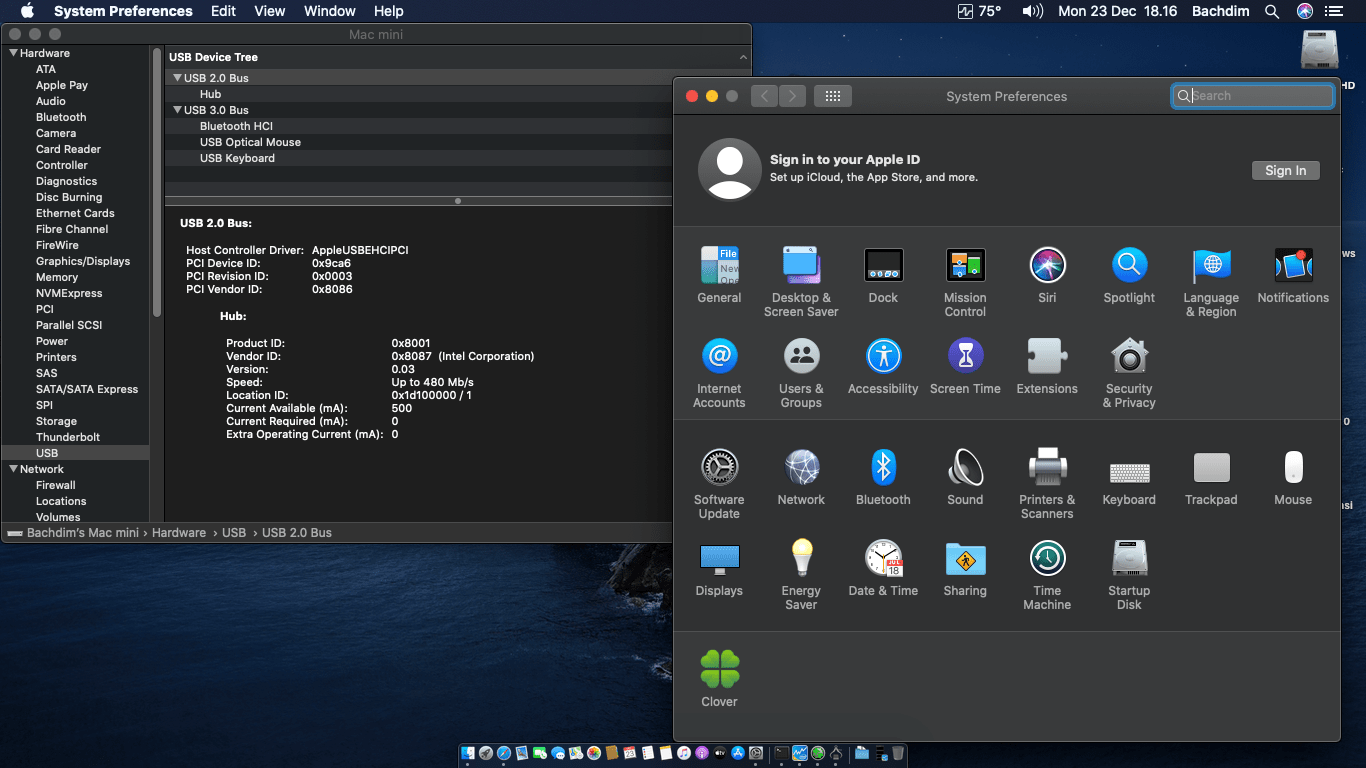
Task: Open the Edit menu
Action: pos(223,11)
